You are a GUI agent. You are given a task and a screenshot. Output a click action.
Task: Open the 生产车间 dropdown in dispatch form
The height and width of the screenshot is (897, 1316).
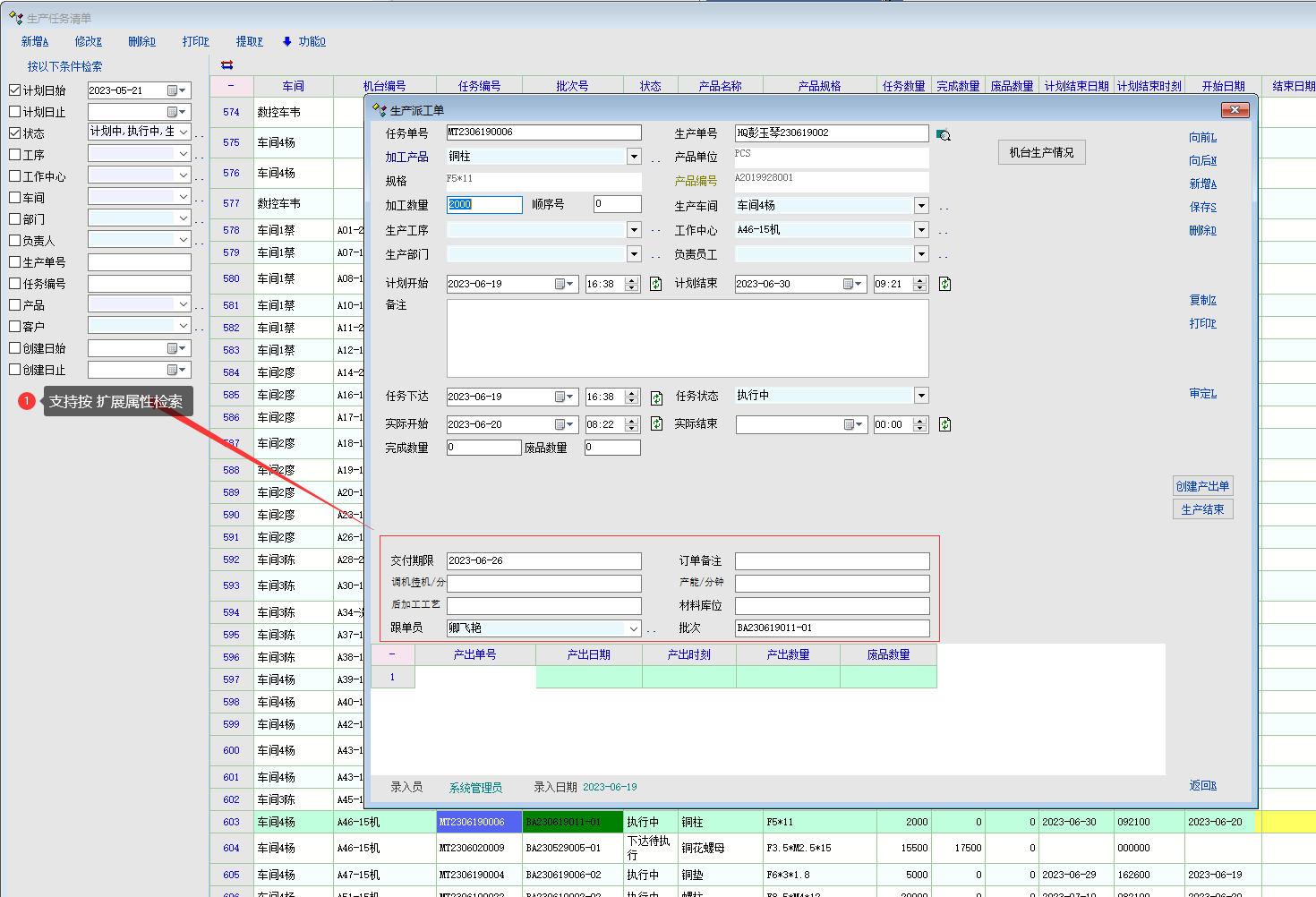pos(921,206)
